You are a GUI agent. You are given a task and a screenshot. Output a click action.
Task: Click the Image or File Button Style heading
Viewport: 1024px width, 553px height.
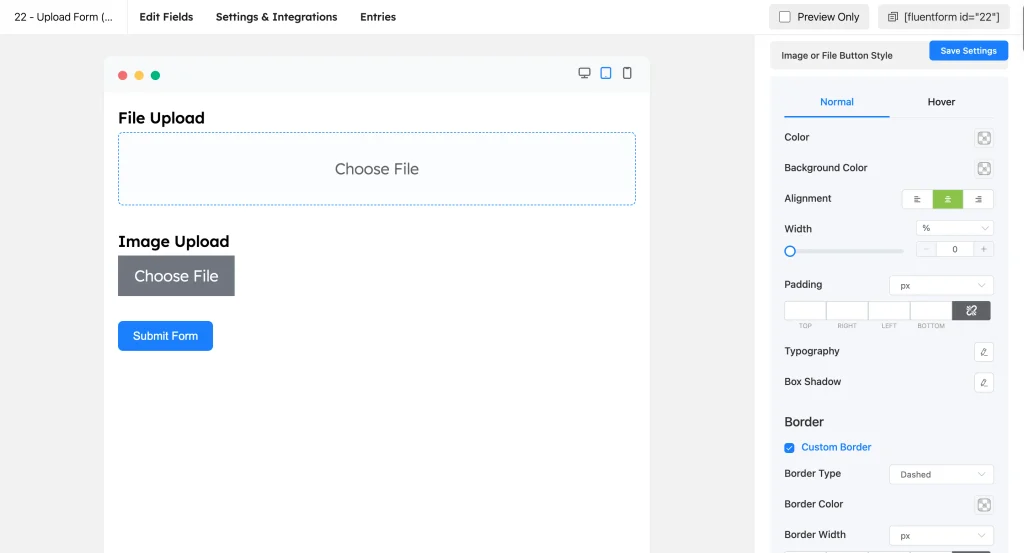(837, 55)
